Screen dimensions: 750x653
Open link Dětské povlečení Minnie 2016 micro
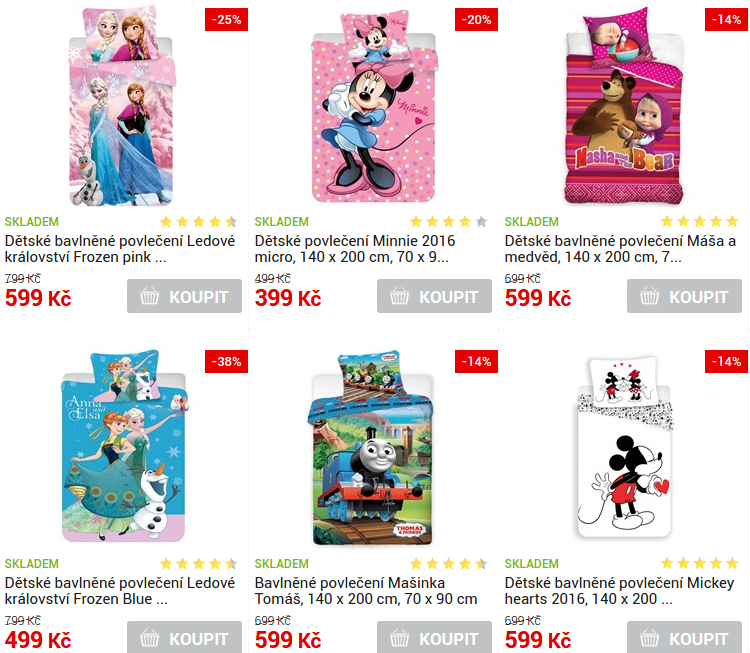[355, 249]
